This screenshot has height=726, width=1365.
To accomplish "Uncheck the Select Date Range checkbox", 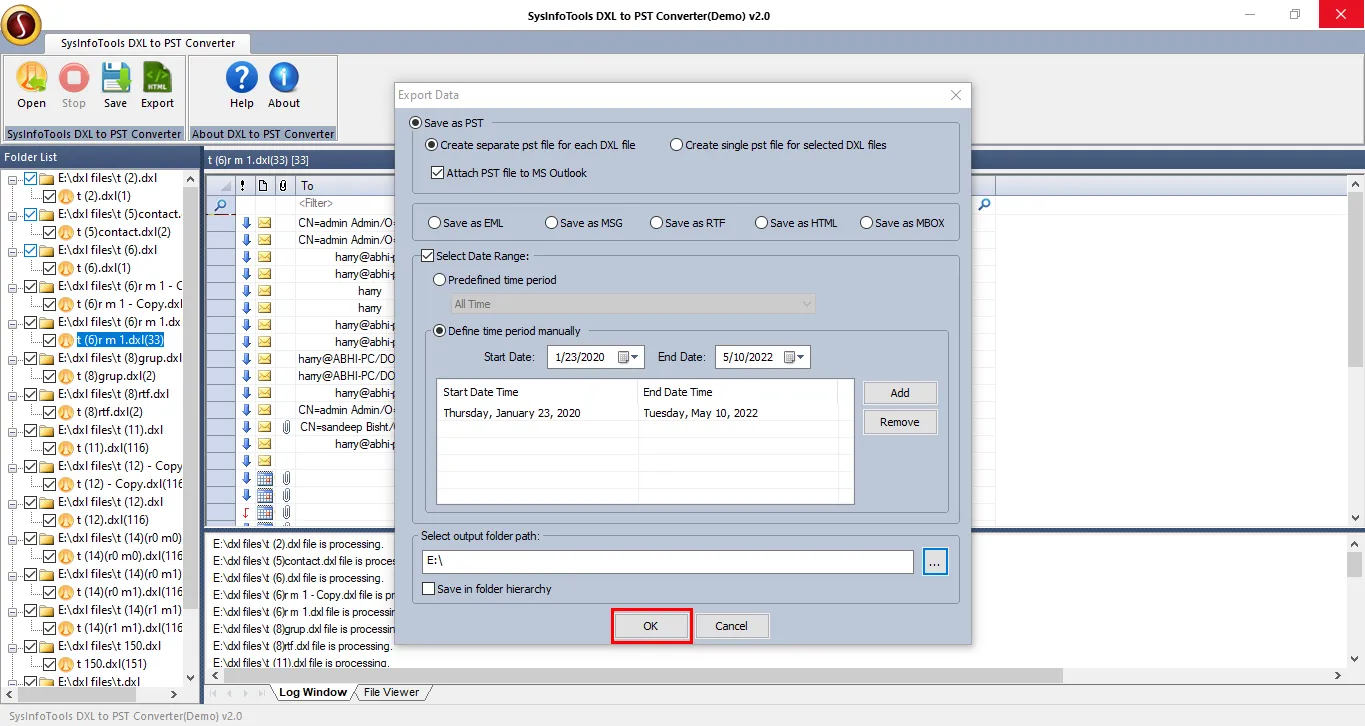I will click(428, 257).
